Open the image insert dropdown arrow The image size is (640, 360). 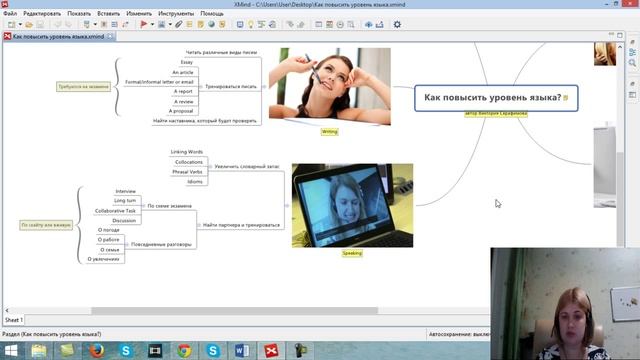[170, 24]
